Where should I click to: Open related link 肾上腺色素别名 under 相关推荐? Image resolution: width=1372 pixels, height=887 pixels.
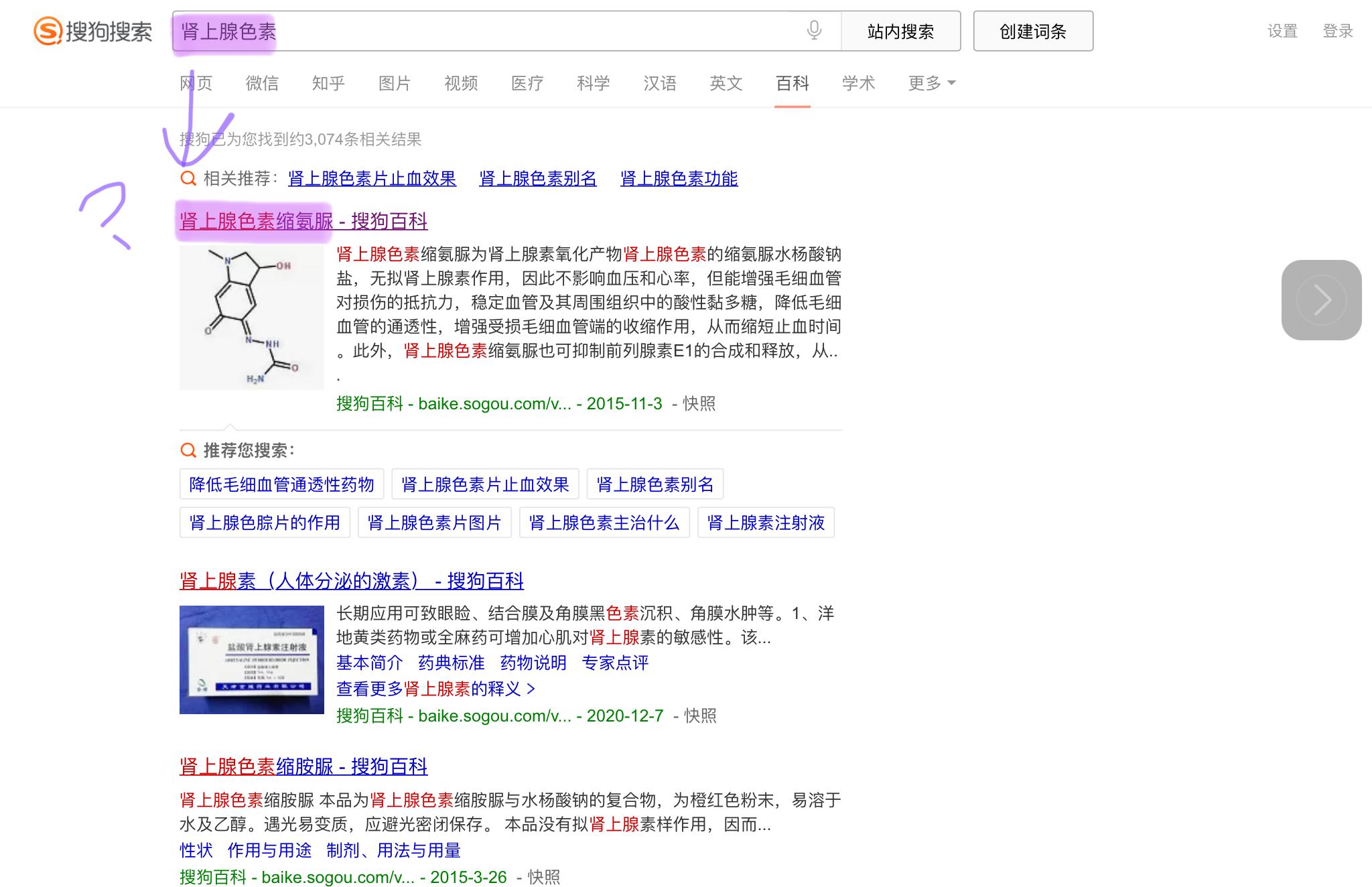point(538,179)
